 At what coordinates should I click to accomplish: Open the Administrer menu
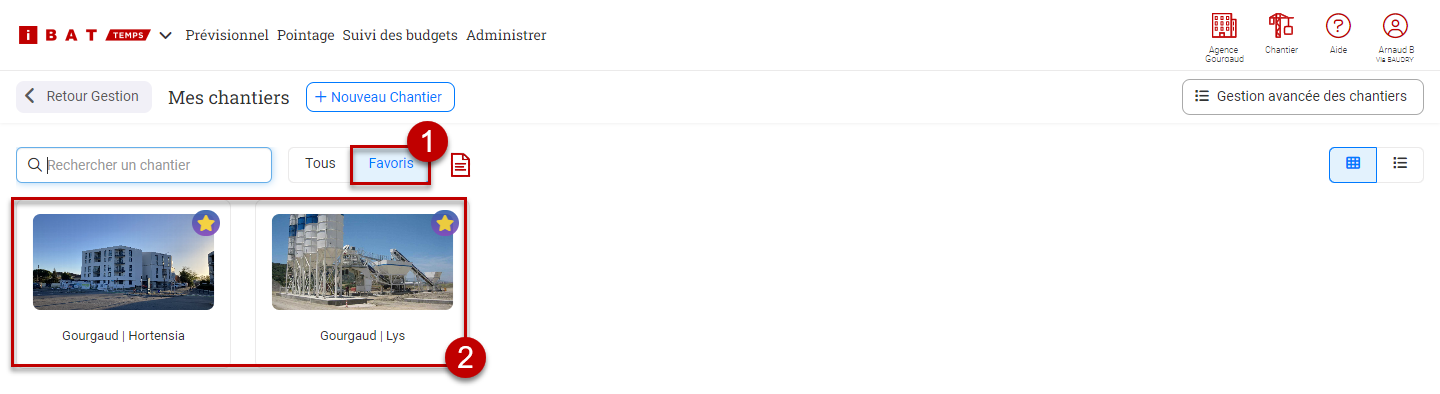506,35
